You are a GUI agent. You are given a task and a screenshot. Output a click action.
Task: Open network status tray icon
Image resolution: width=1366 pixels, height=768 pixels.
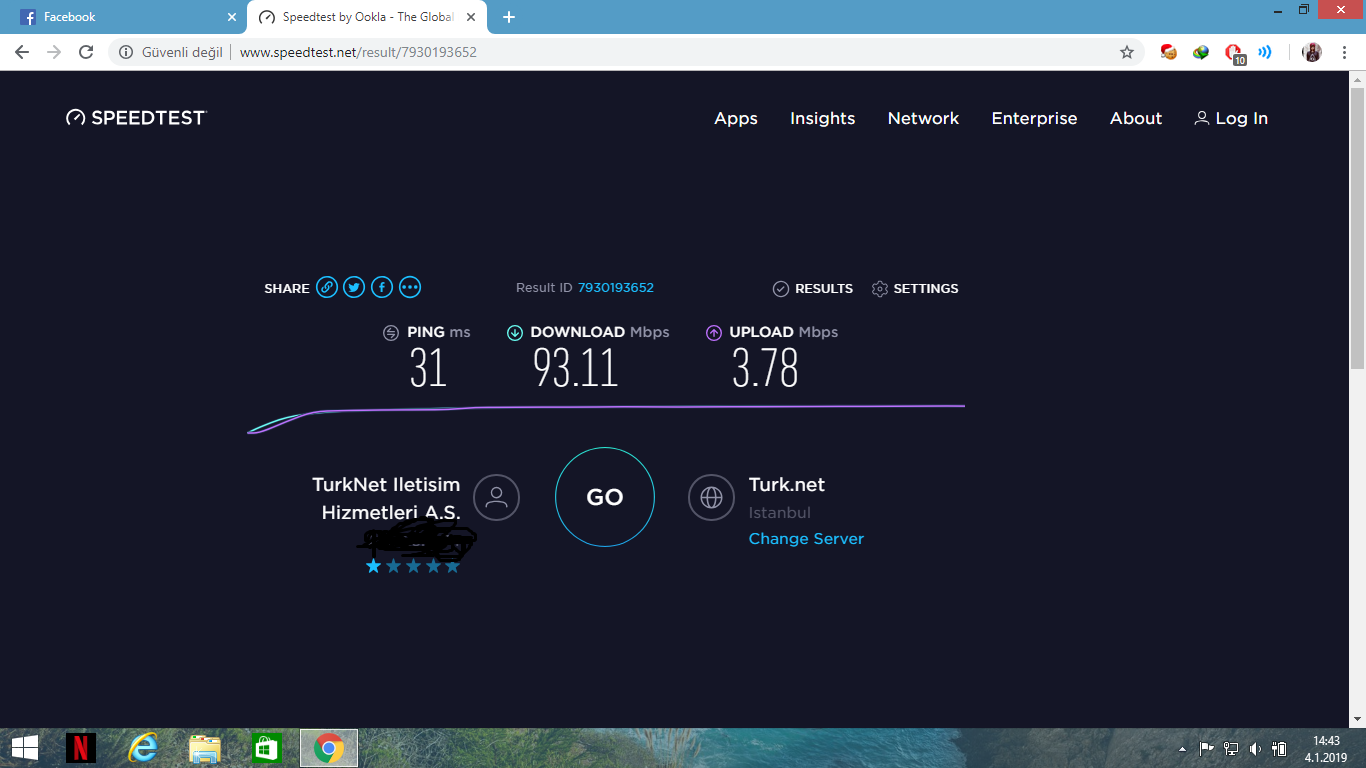pyautogui.click(x=1231, y=748)
